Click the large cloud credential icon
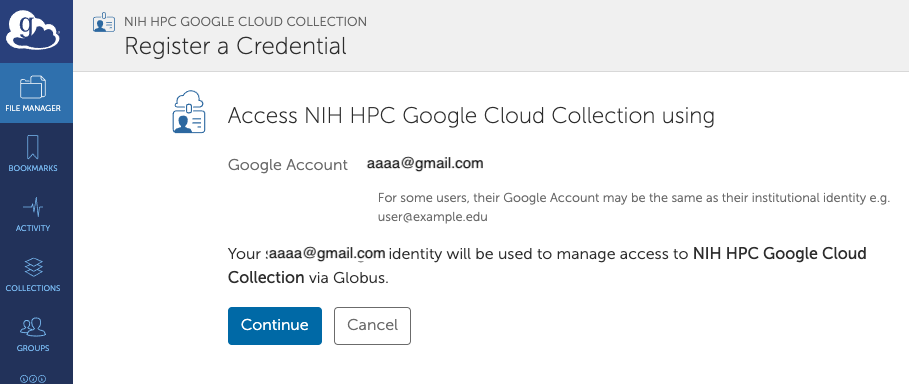 point(189,112)
